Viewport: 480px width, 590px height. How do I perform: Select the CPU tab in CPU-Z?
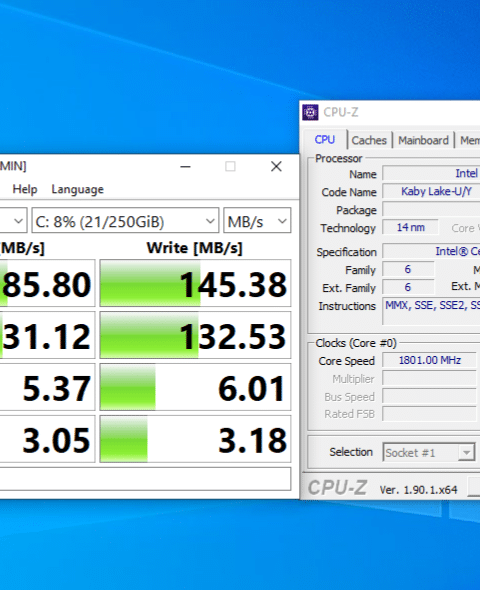[x=325, y=140]
